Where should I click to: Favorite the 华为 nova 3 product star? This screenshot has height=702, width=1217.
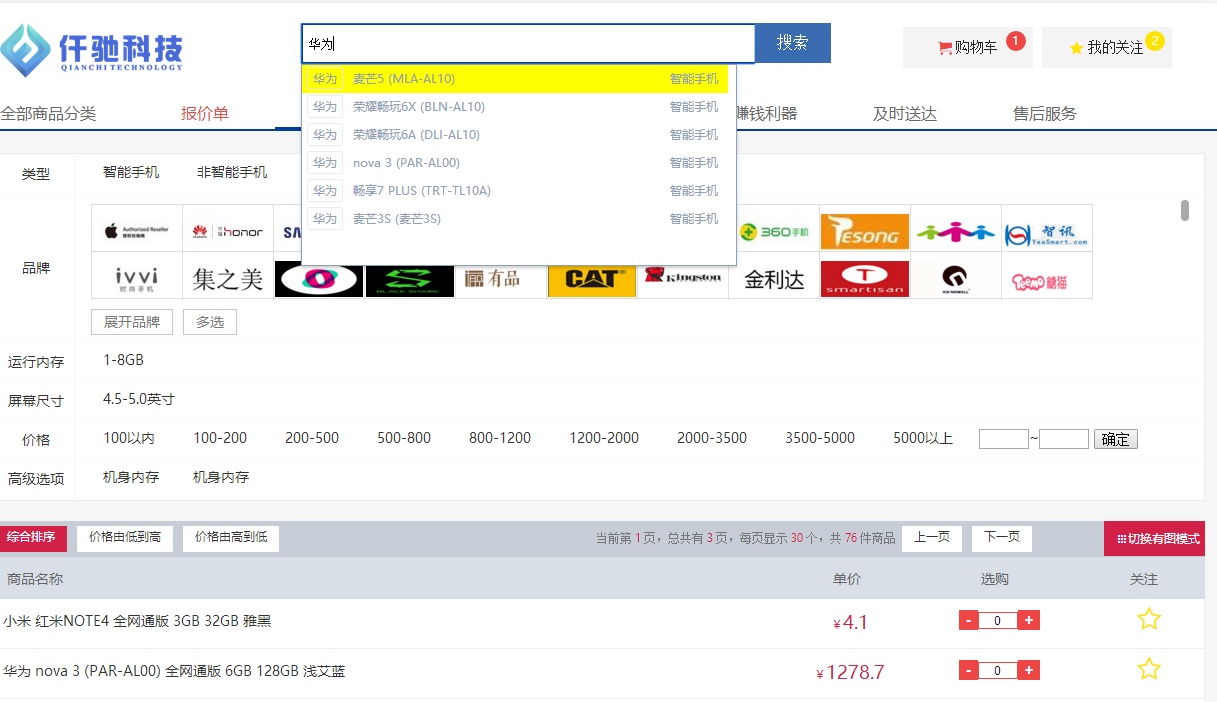(1149, 669)
